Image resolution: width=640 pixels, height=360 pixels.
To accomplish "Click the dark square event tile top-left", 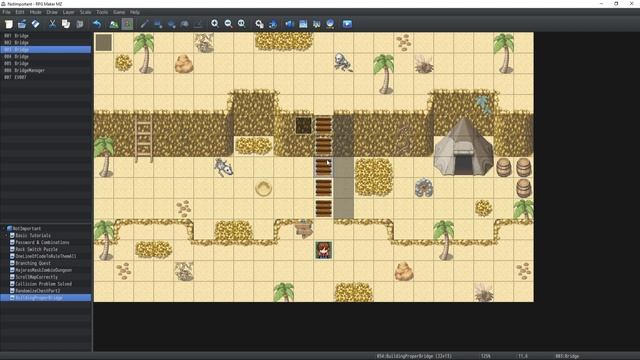I will (104, 42).
